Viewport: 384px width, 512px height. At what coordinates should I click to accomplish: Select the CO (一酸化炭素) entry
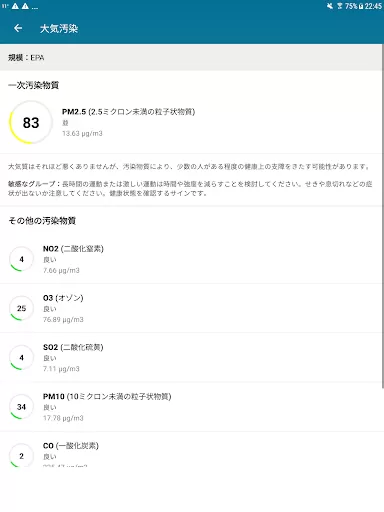click(x=191, y=449)
